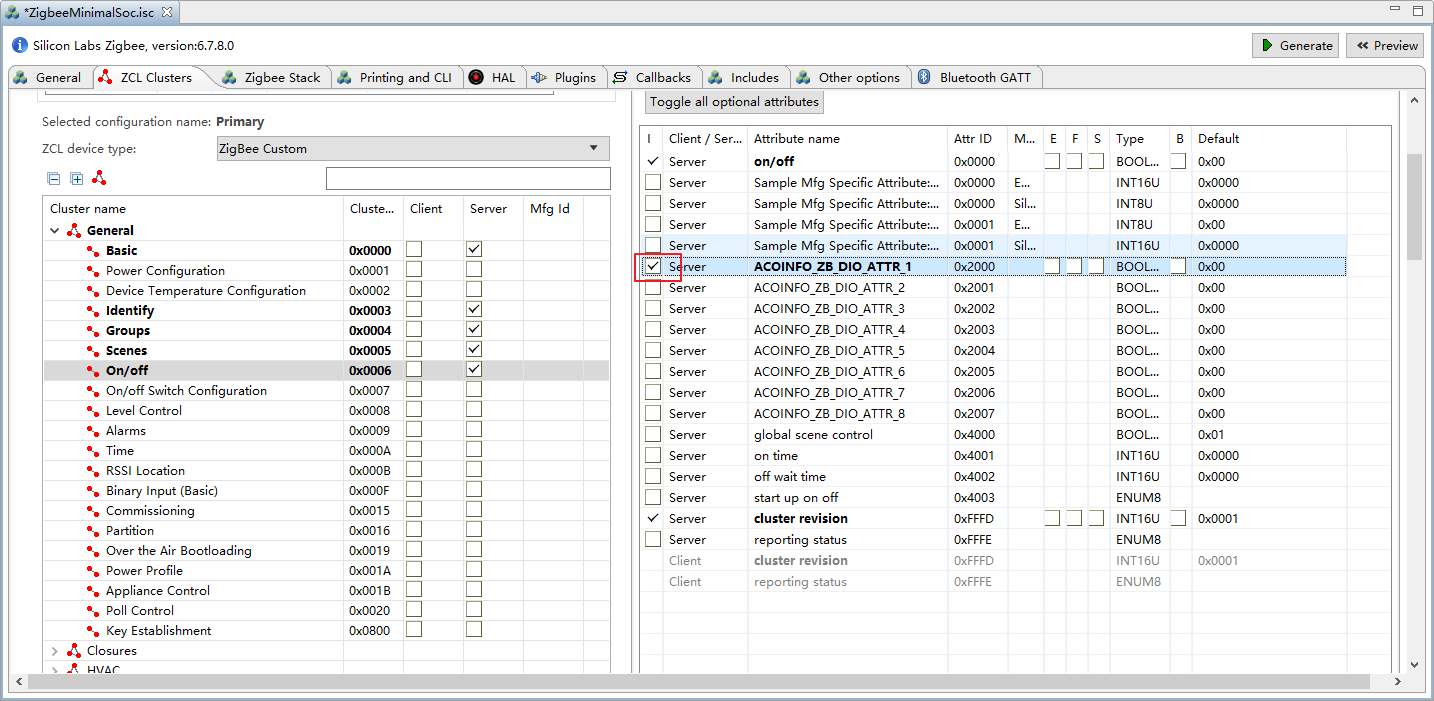Click the Generate button
The width and height of the screenshot is (1434, 701).
(1295, 45)
